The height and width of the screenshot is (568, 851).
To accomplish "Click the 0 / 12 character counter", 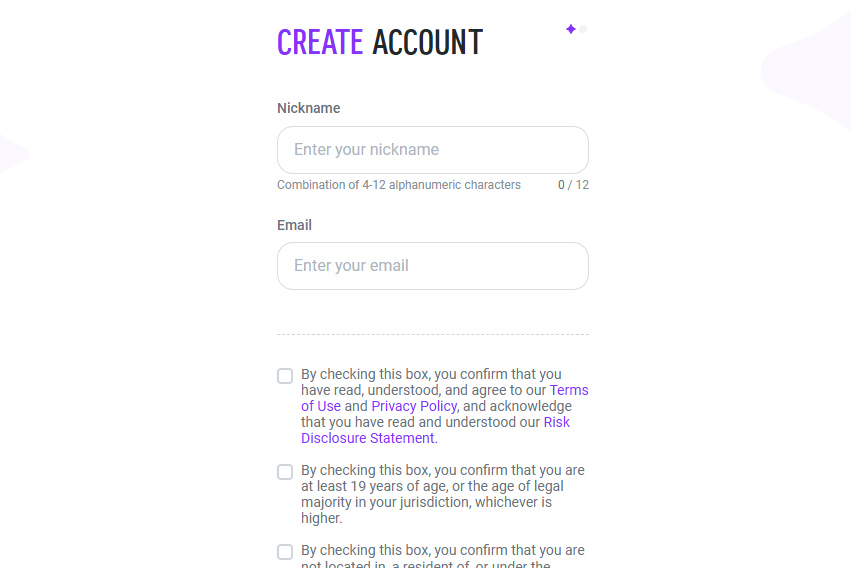I will click(573, 185).
